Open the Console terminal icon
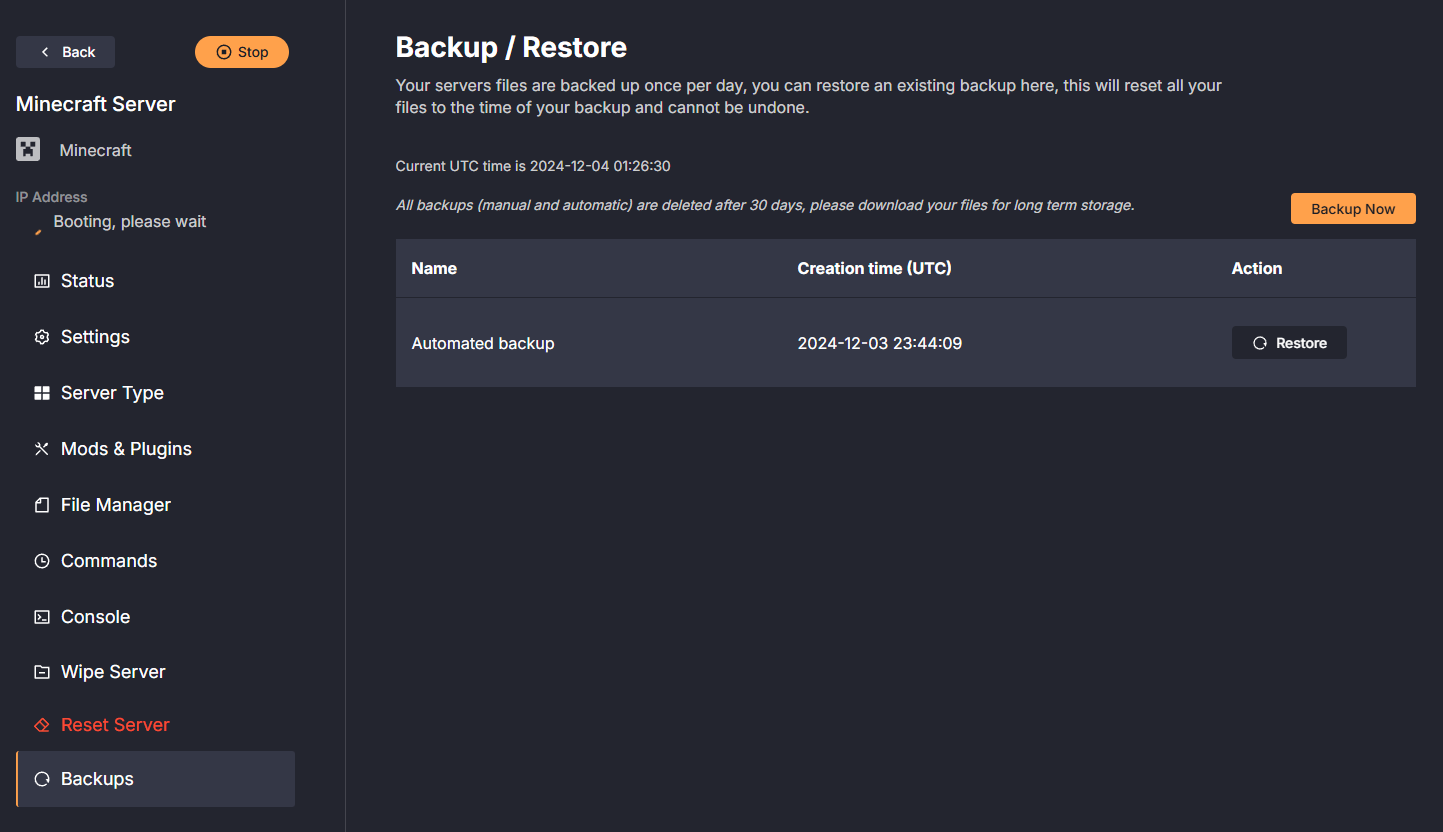Image resolution: width=1443 pixels, height=832 pixels. 42,616
